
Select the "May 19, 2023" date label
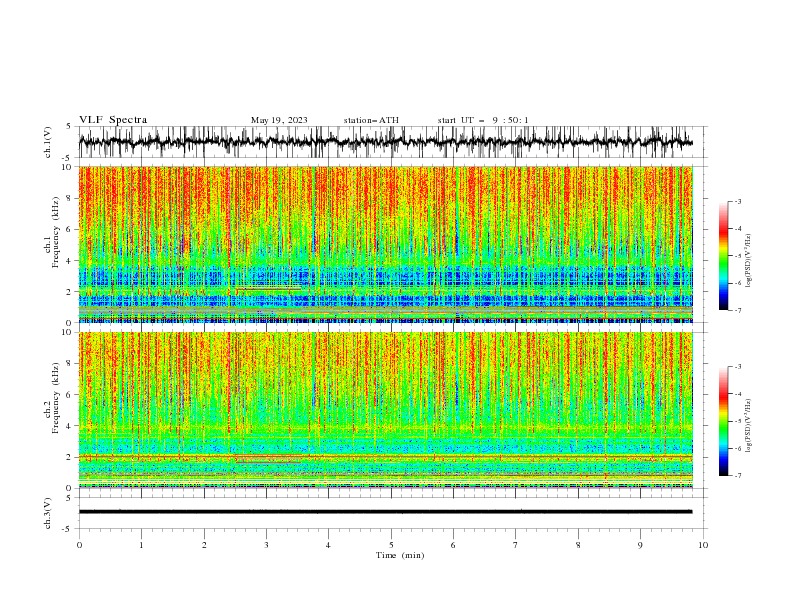point(279,120)
